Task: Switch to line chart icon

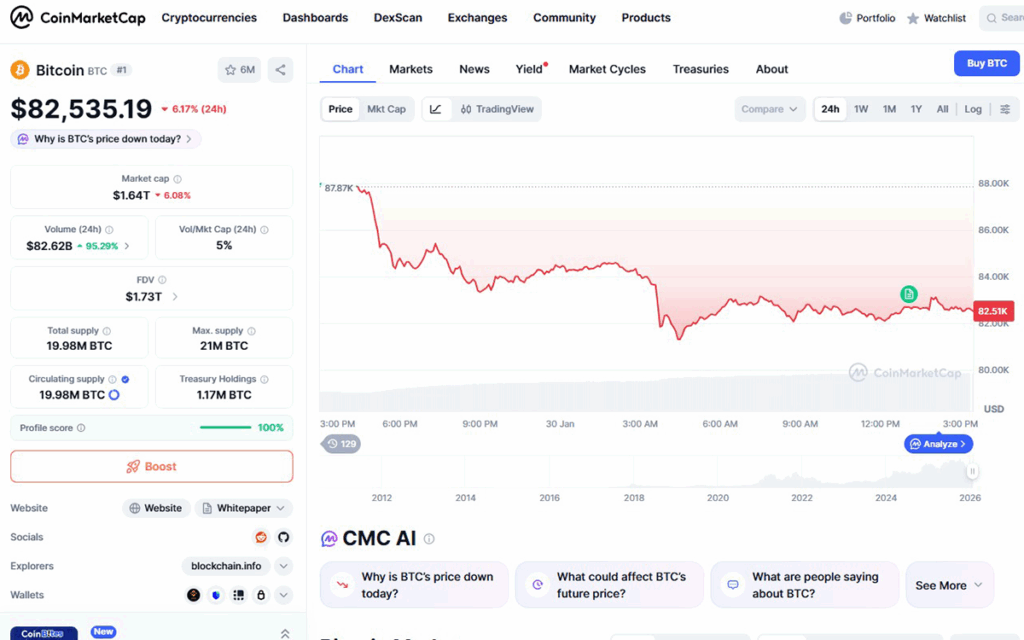Action: (436, 109)
